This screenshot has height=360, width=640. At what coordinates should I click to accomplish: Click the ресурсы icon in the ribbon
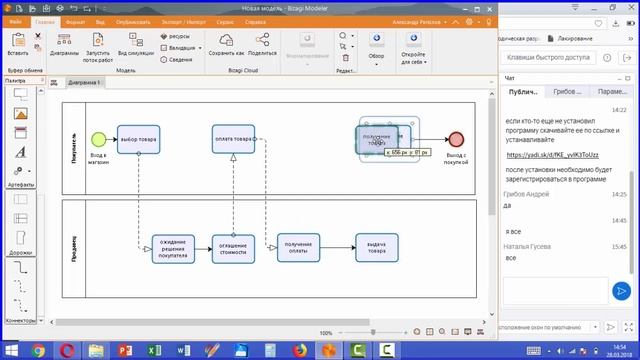[164, 36]
